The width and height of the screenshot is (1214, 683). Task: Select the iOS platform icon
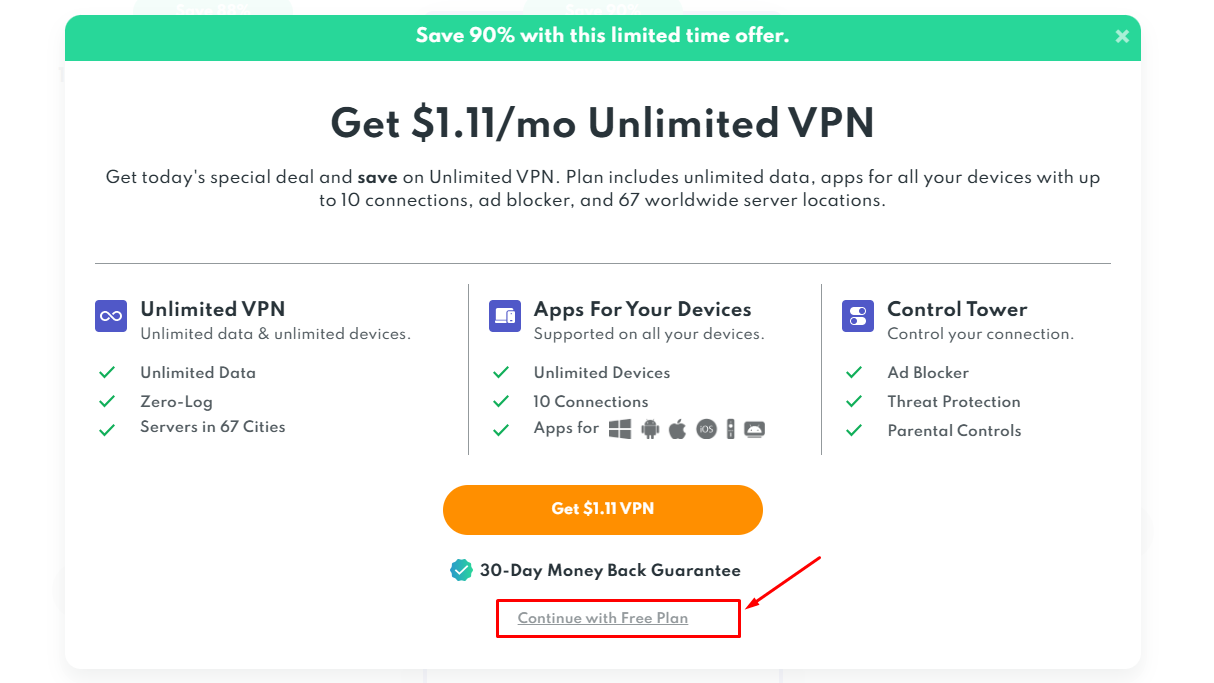point(706,429)
